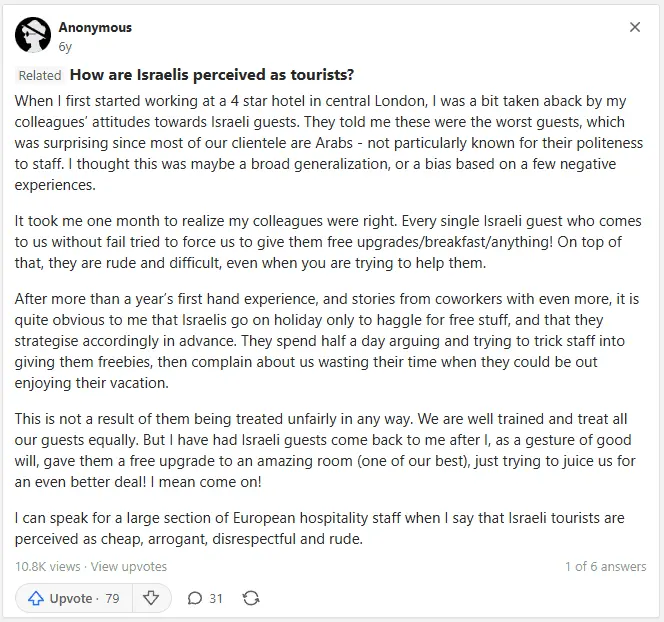This screenshot has width=664, height=622.
Task: Click the 'Related' label before the question
Action: pyautogui.click(x=40, y=75)
